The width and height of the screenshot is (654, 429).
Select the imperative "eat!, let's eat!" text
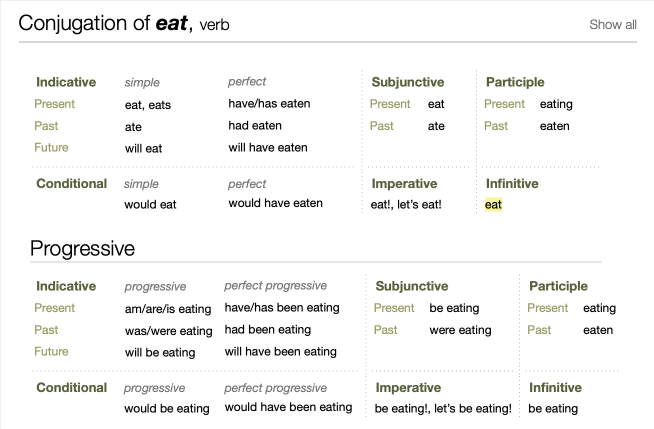[x=406, y=205]
